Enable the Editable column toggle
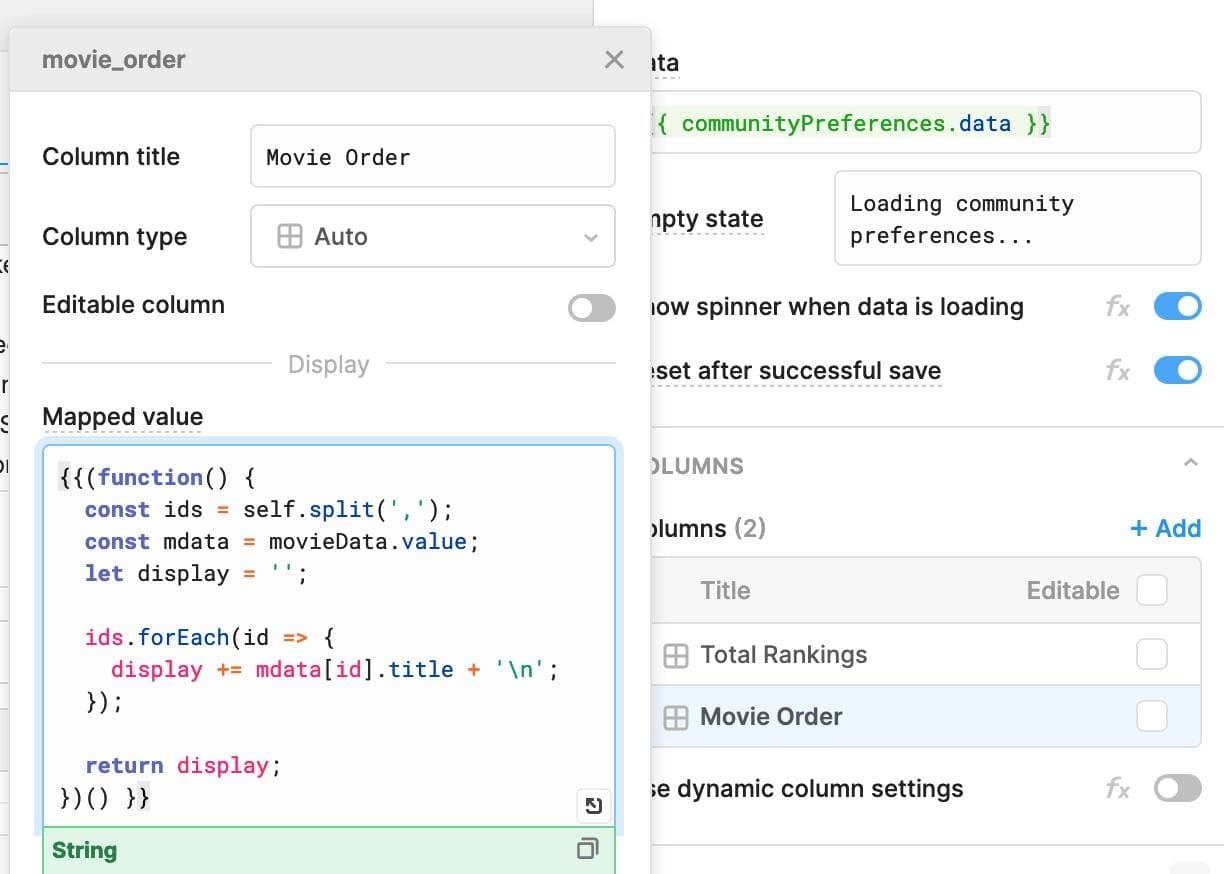The width and height of the screenshot is (1224, 874). pos(591,307)
